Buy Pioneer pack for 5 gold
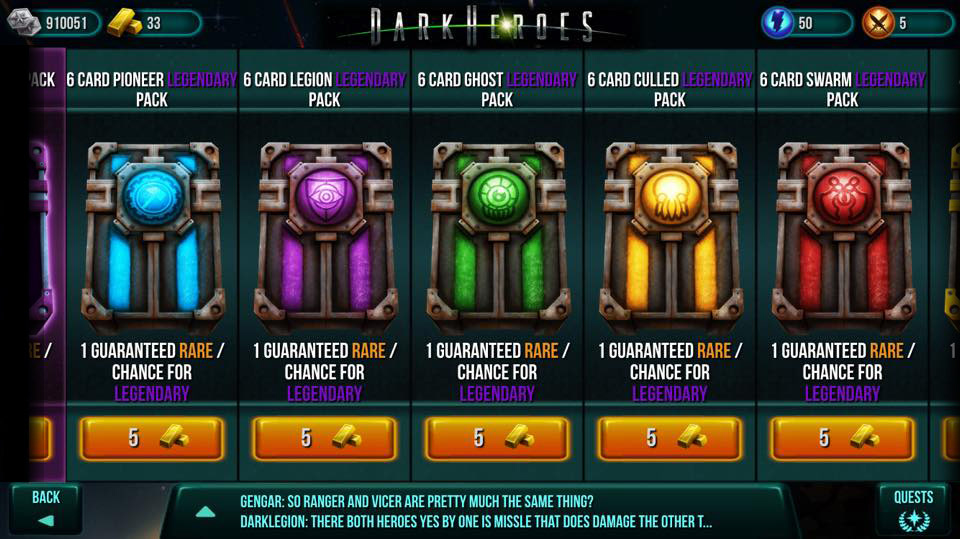 152,438
